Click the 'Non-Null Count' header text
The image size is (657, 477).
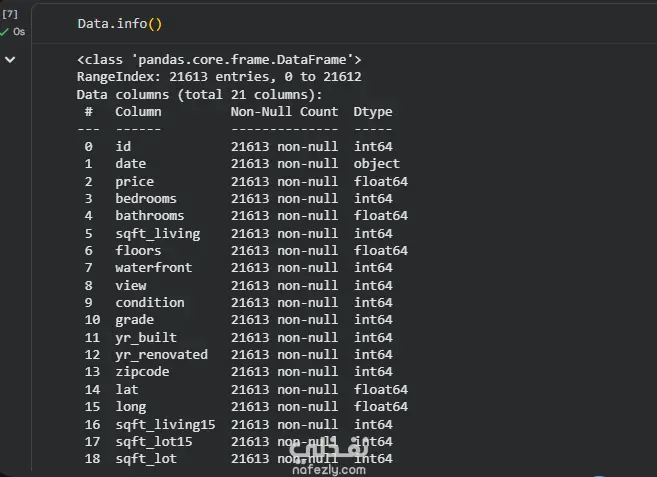click(x=284, y=112)
